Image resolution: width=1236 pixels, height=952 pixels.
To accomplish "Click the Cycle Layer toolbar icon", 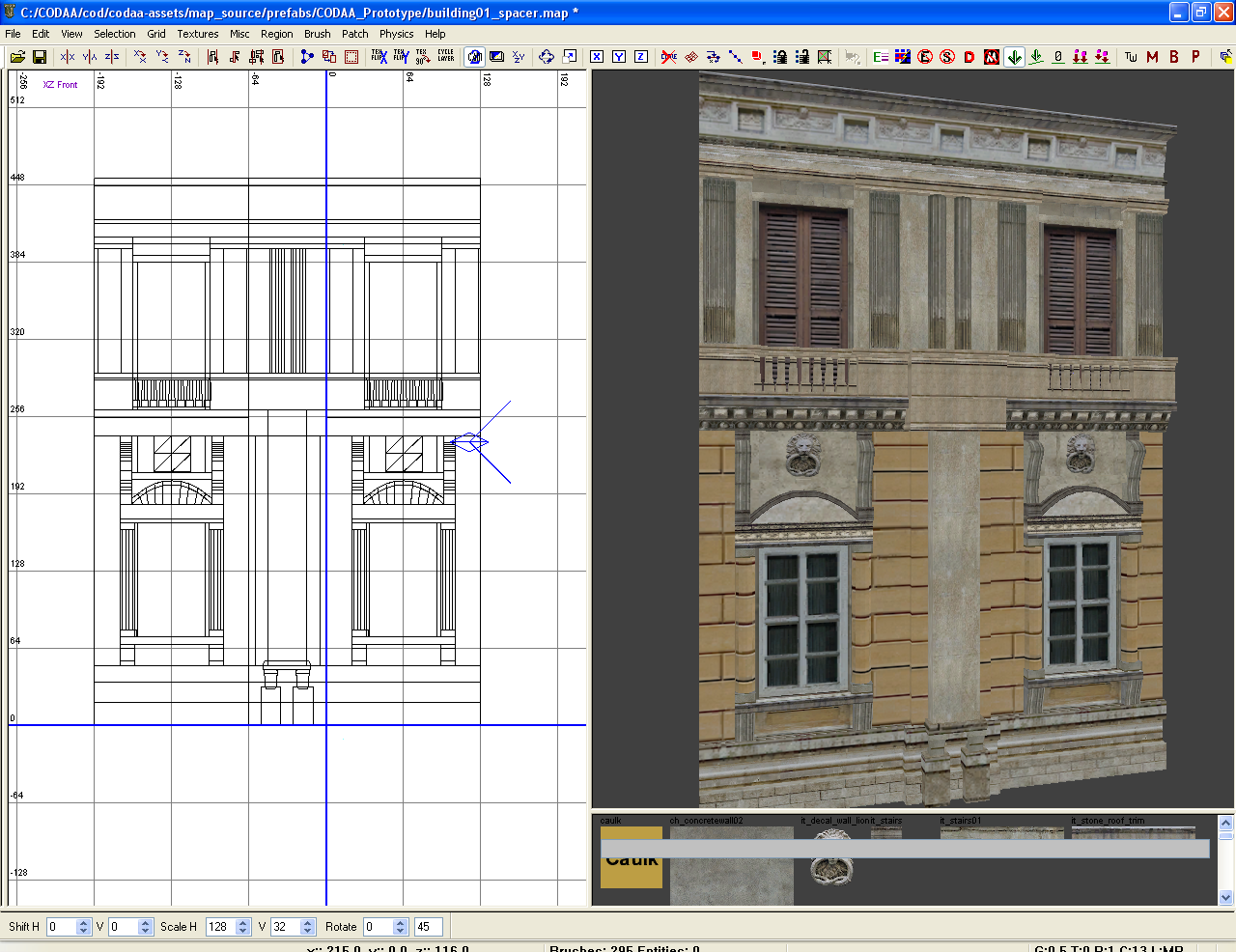I will tap(445, 57).
